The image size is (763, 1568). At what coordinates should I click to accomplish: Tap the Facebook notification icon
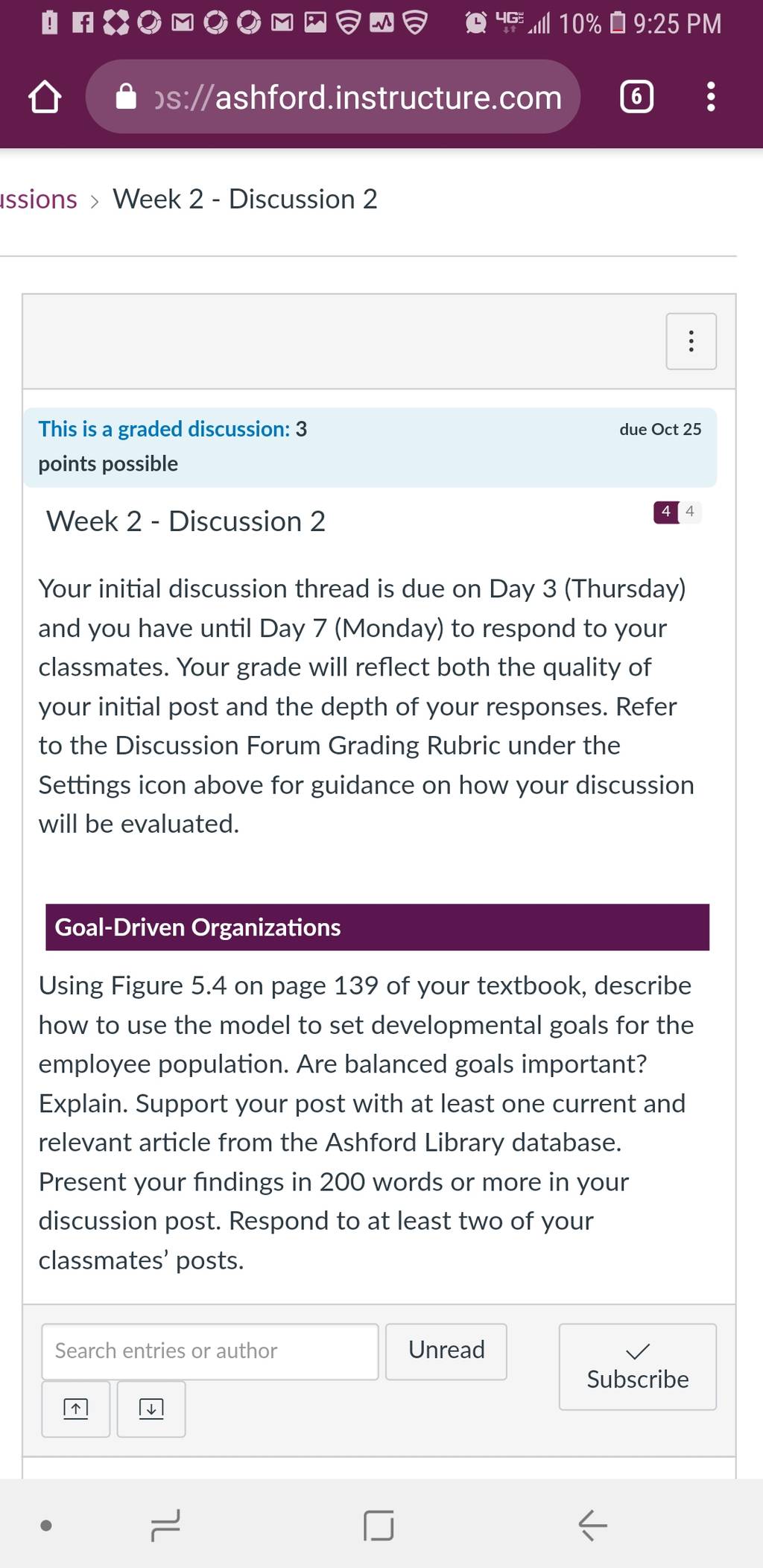[83, 23]
